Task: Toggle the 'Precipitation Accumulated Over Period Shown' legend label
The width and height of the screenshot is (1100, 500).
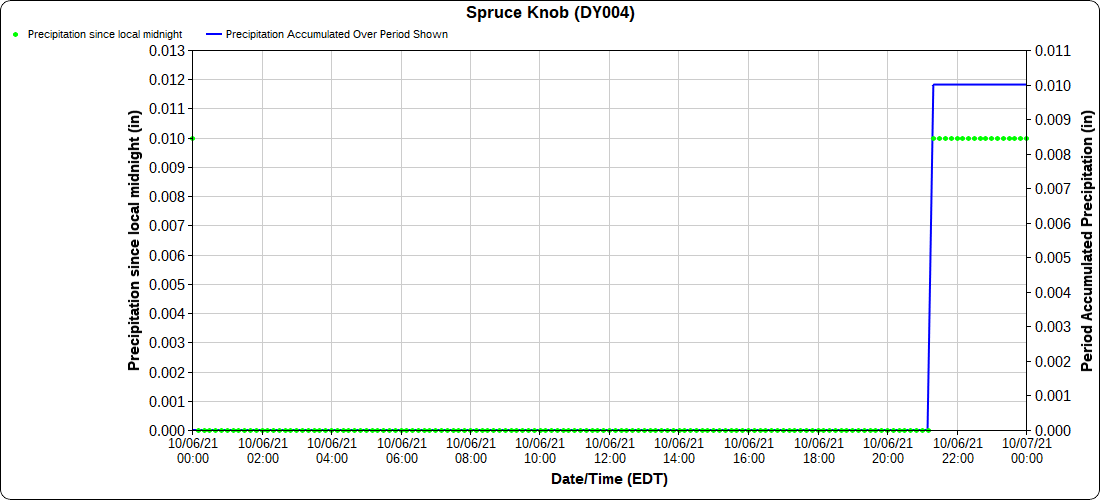Action: click(x=336, y=34)
